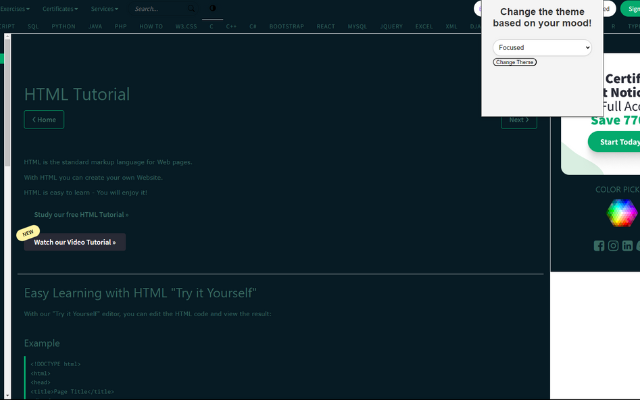Click the Home previous-page button

(44, 120)
